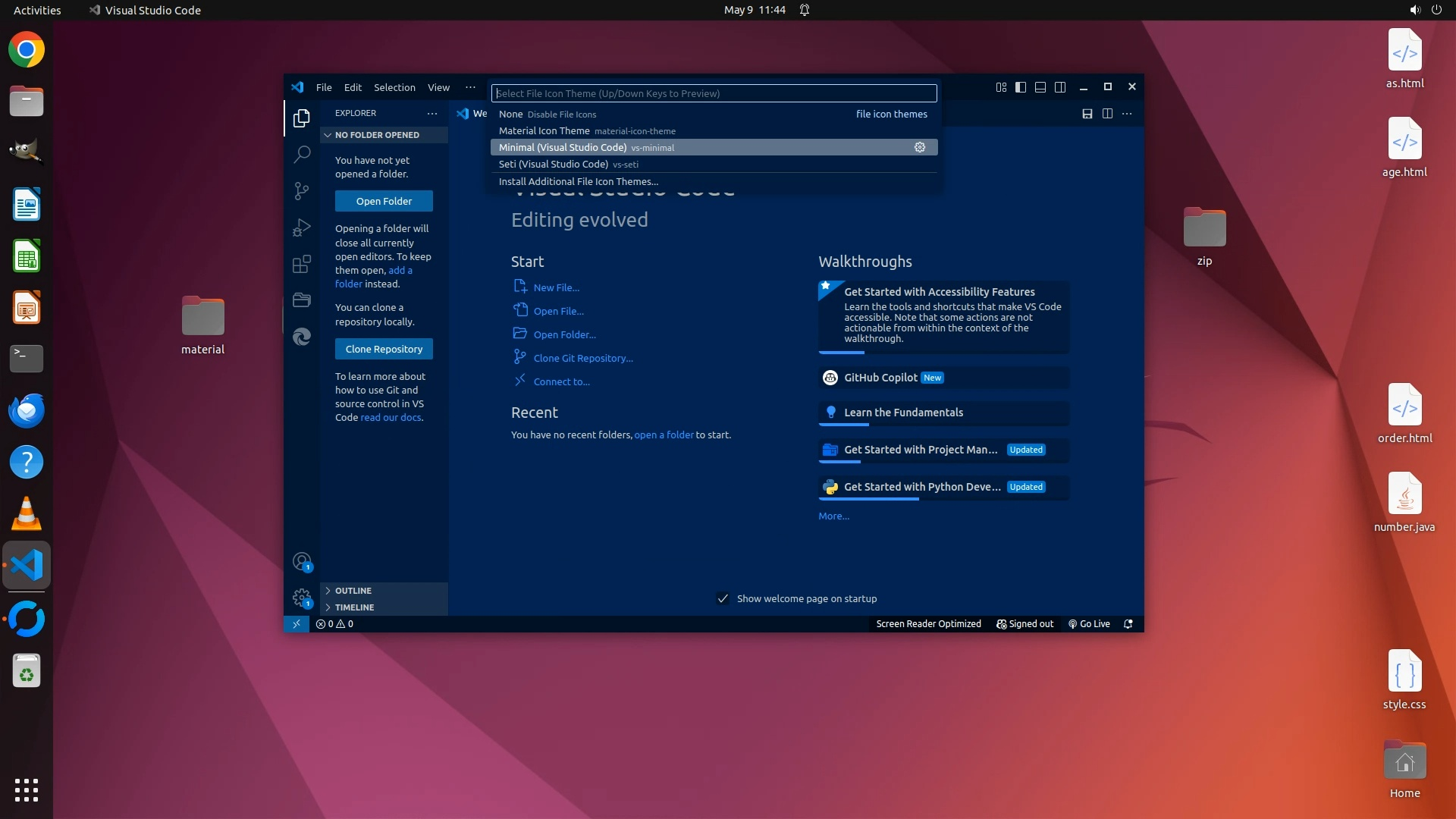The height and width of the screenshot is (819, 1456).
Task: Open the Extensions view icon
Action: tap(302, 264)
